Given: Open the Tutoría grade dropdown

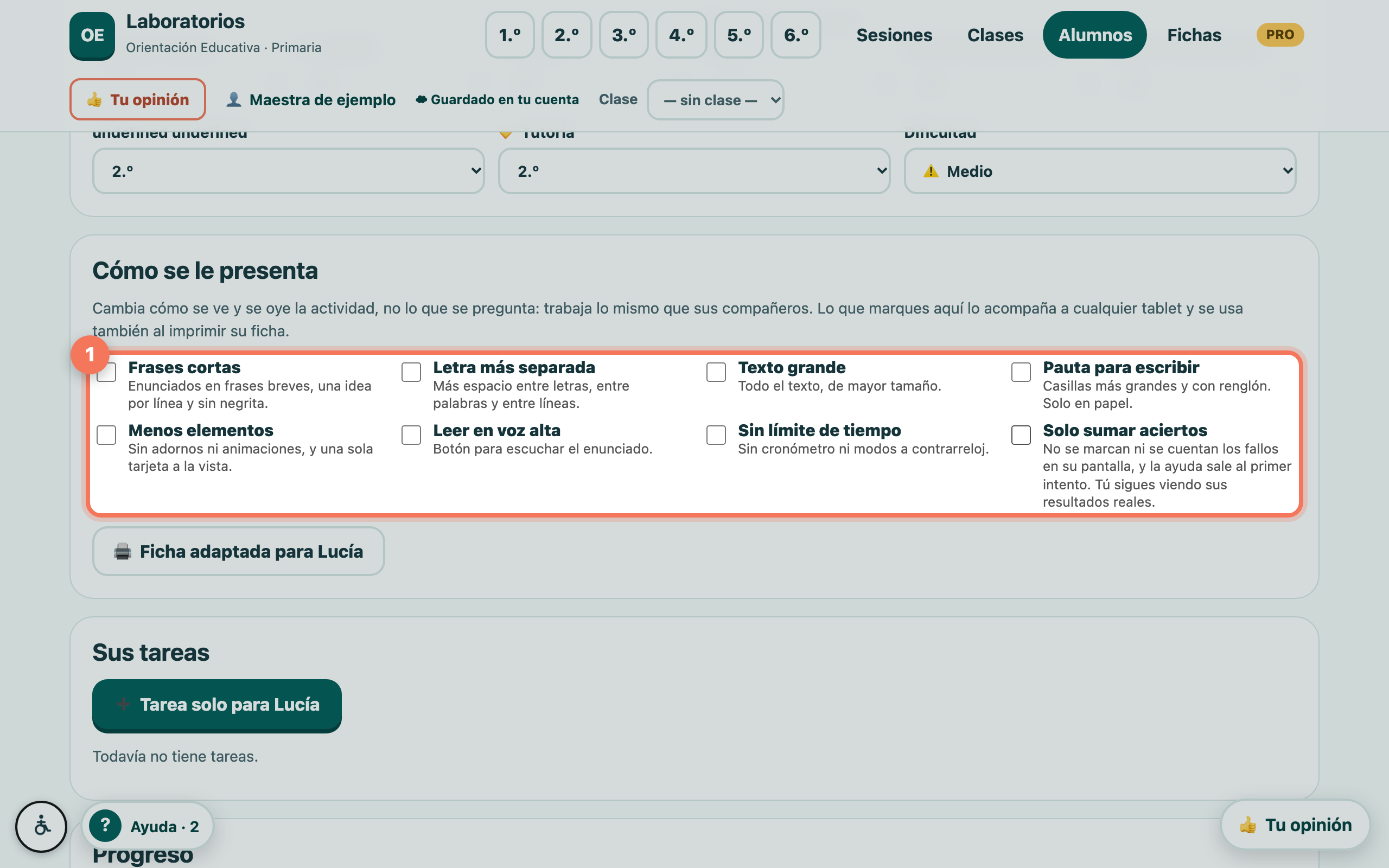Looking at the screenshot, I should 694,171.
